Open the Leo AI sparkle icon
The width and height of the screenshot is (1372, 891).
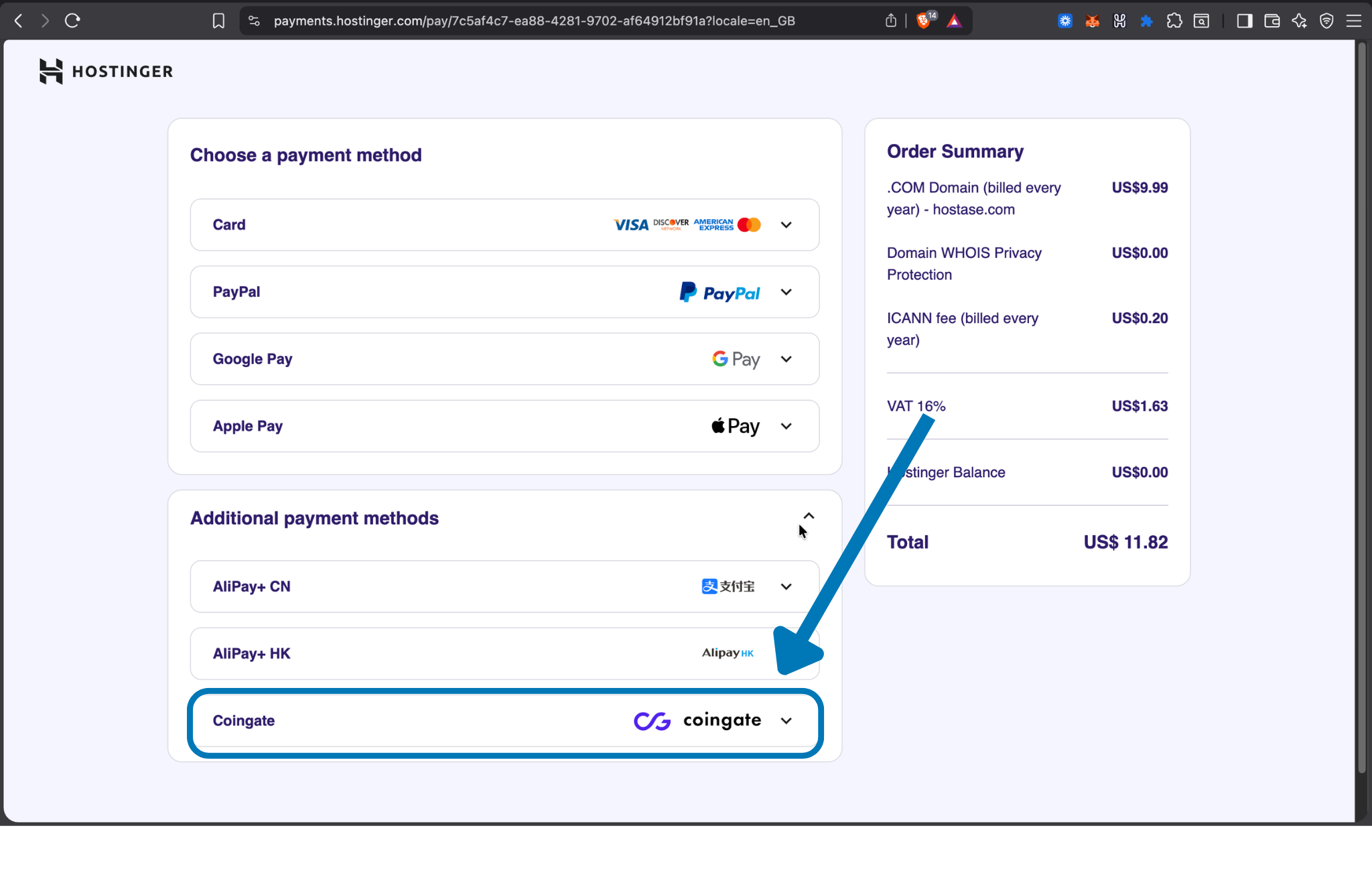1300,21
